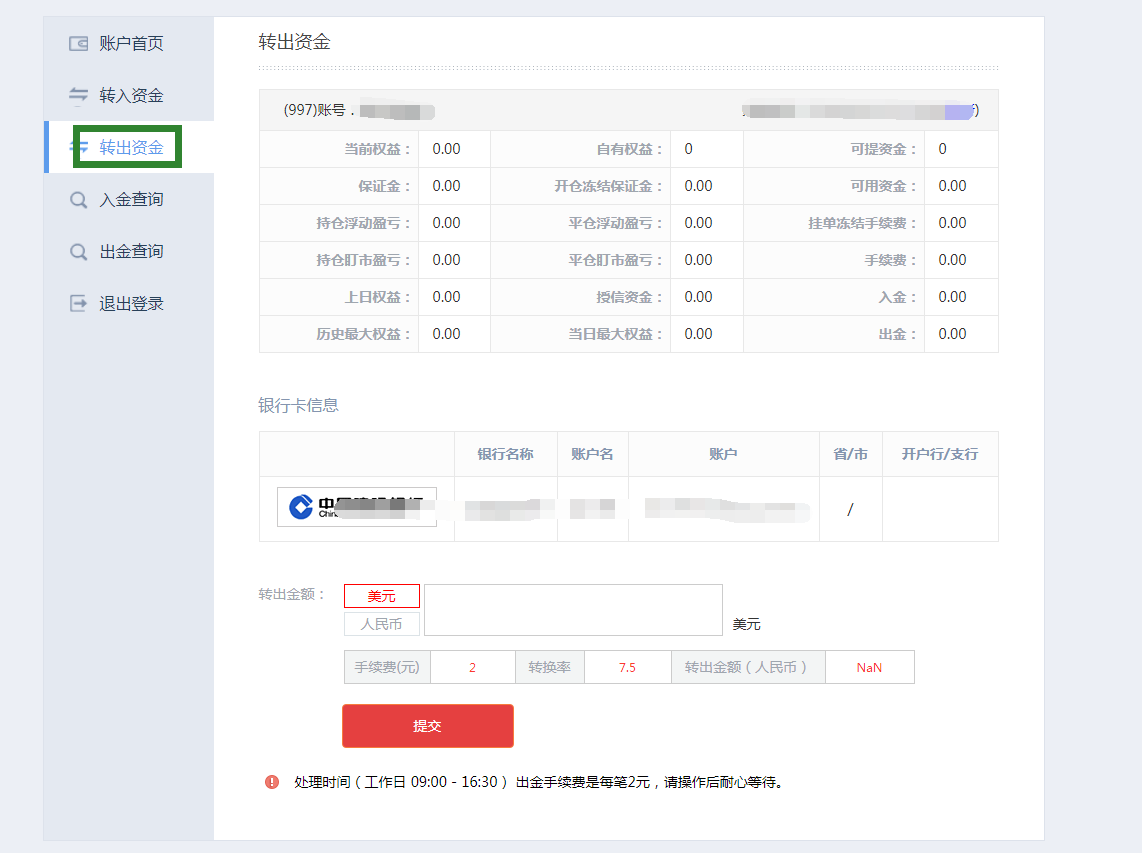Click the 转换率 value 7.5
Image resolution: width=1142 pixels, height=853 pixels.
[x=627, y=667]
